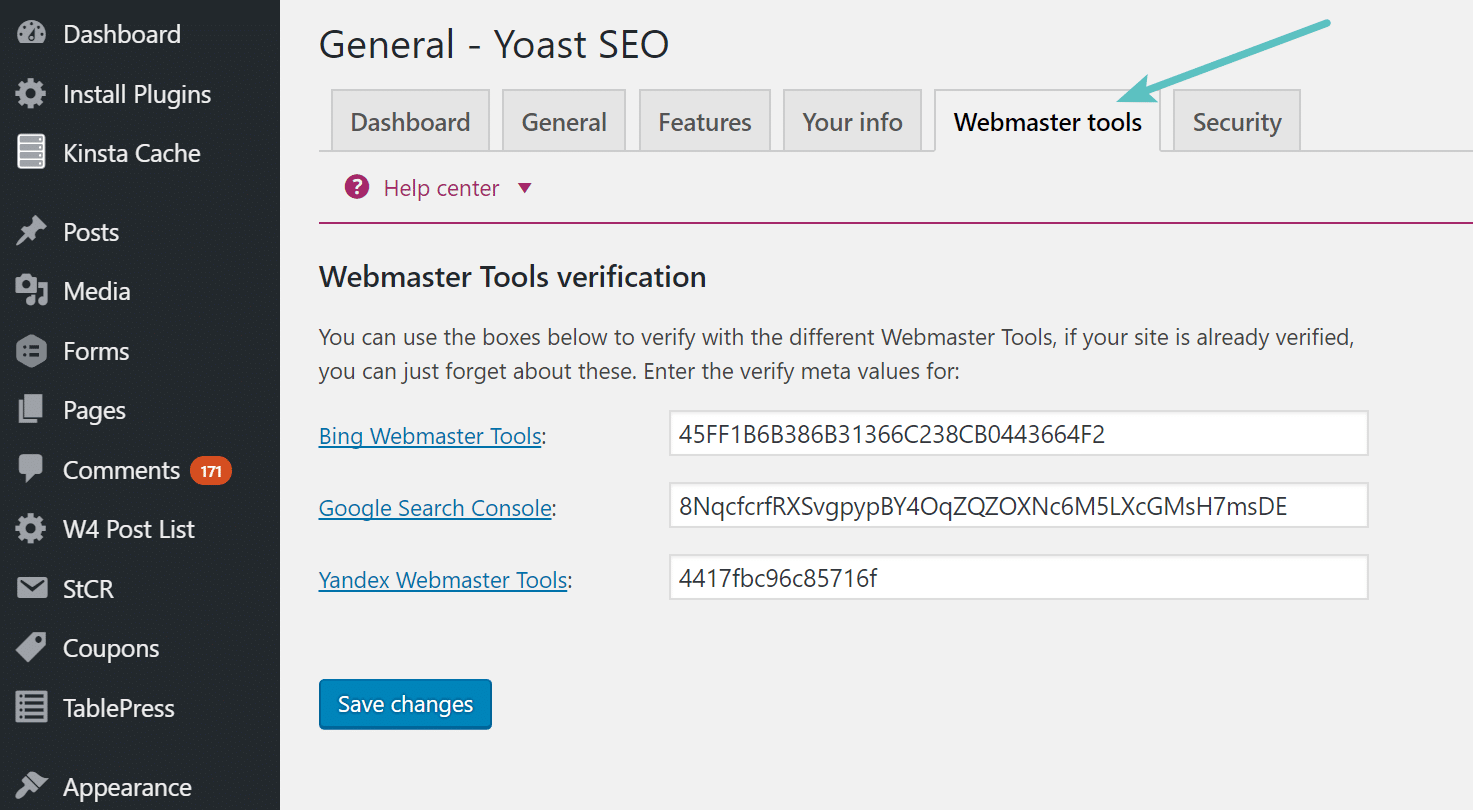The image size is (1473, 810).
Task: Click the Media icon in sidebar
Action: (x=31, y=291)
